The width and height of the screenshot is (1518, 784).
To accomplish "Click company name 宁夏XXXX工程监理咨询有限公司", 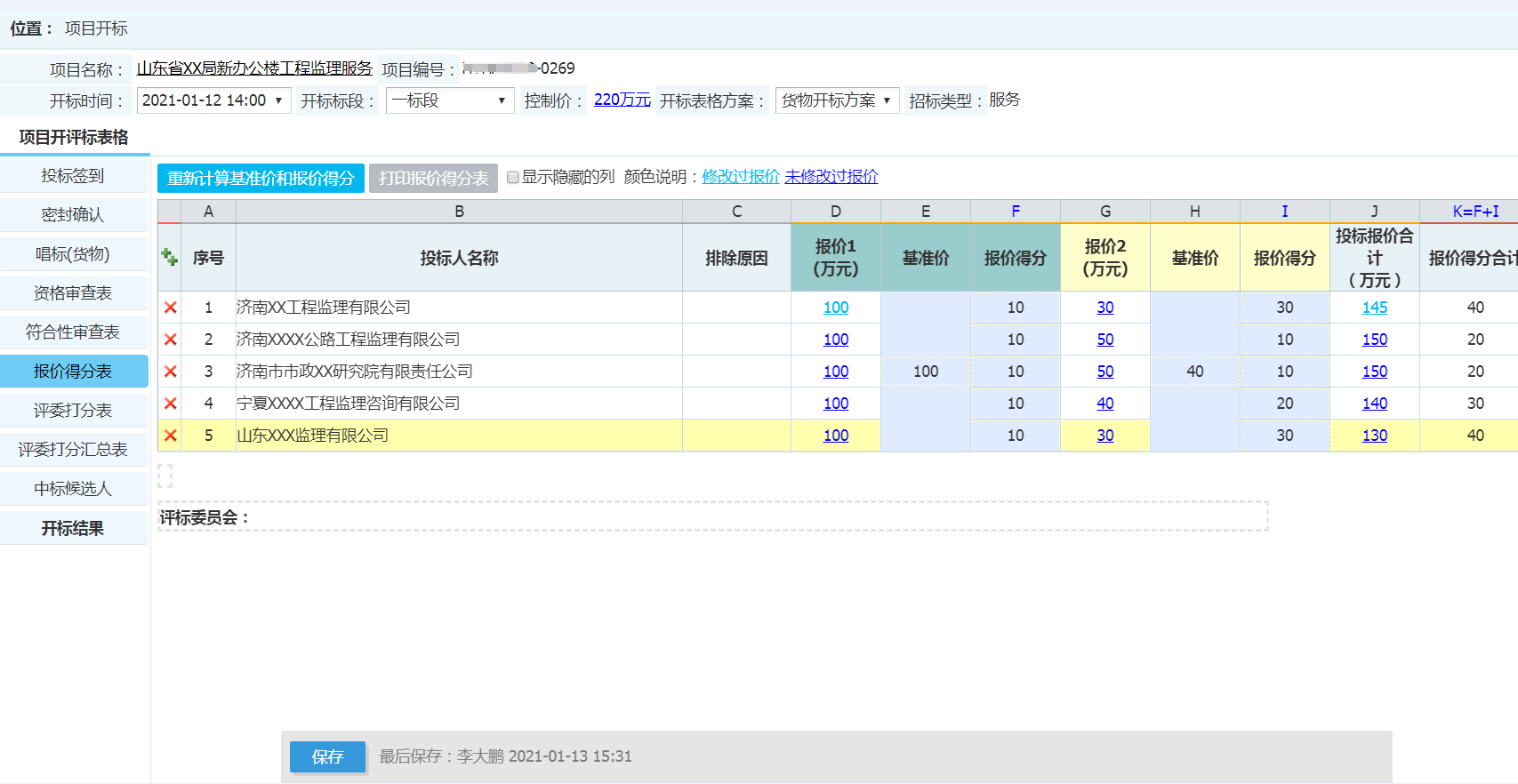I will (349, 404).
